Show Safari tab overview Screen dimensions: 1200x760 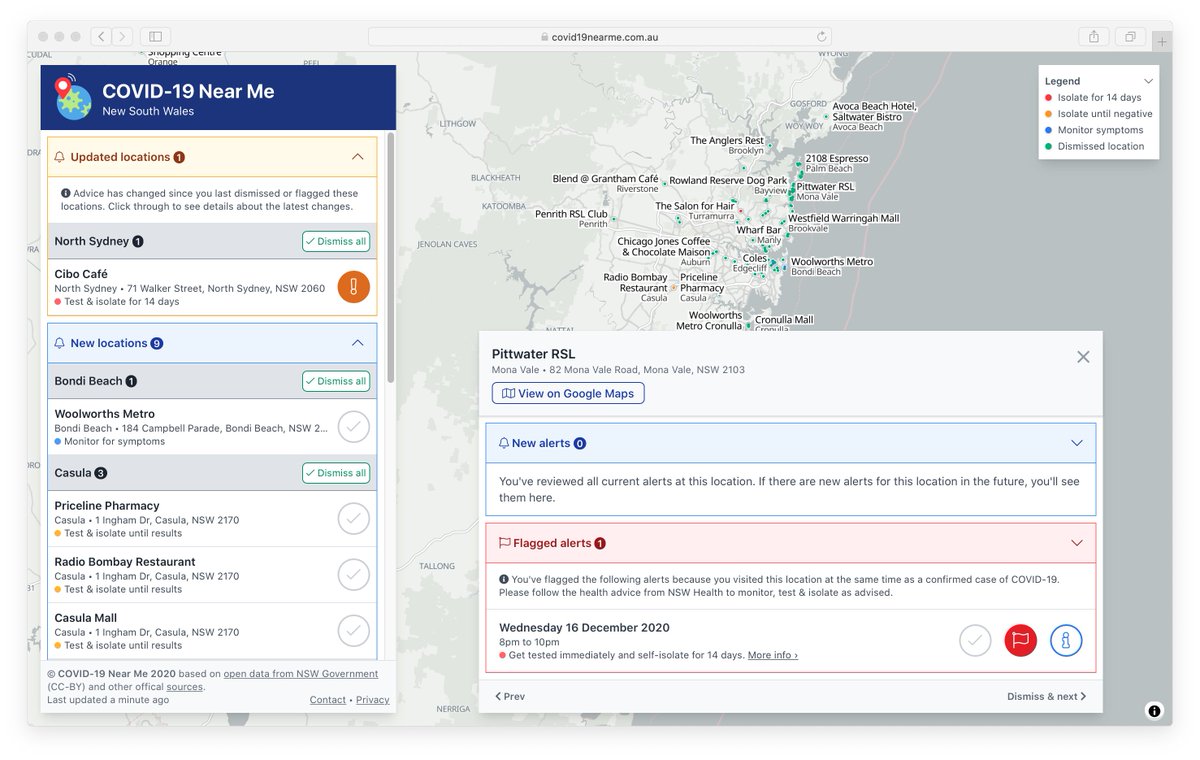coord(1130,37)
